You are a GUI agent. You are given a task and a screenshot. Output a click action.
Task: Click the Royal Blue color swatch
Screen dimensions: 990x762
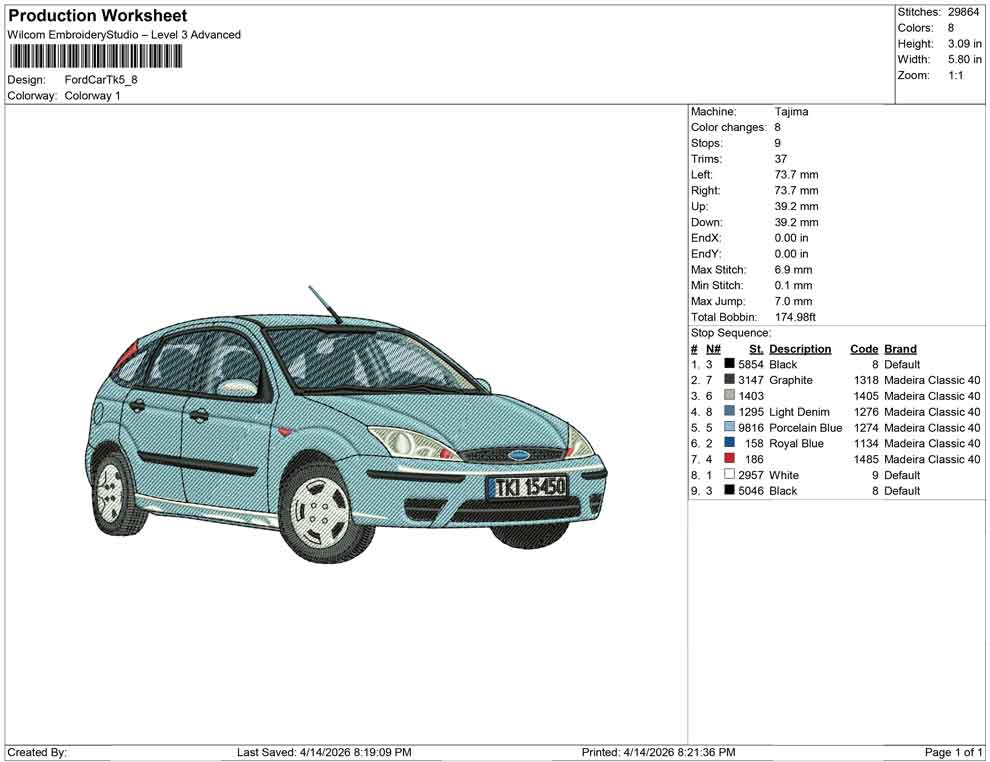[729, 443]
